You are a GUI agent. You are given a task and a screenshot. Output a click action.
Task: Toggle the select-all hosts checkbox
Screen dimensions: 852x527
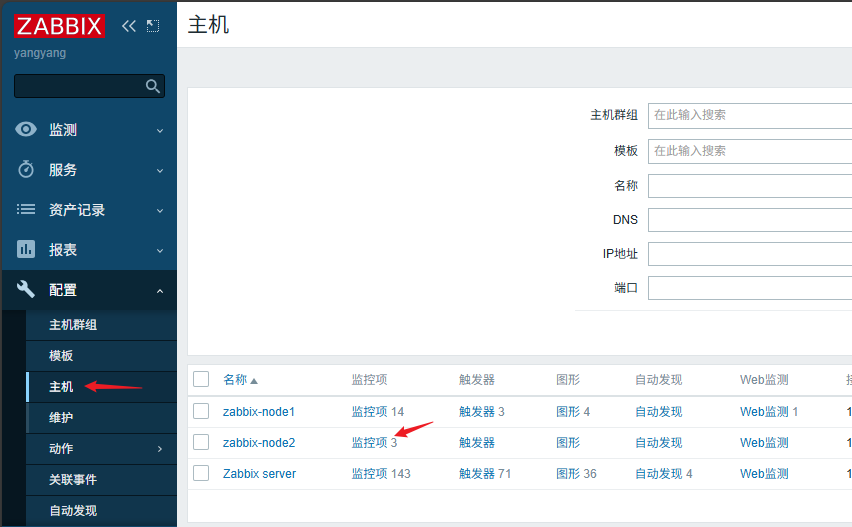(201, 379)
